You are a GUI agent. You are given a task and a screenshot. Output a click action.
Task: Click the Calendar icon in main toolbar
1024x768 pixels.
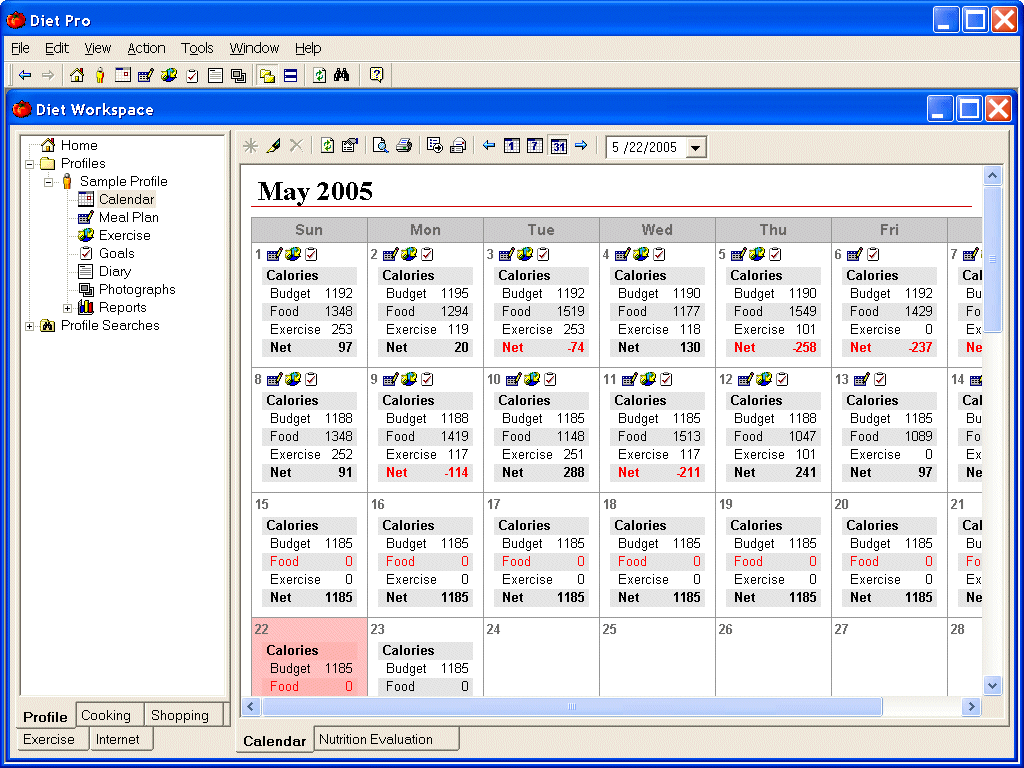123,75
